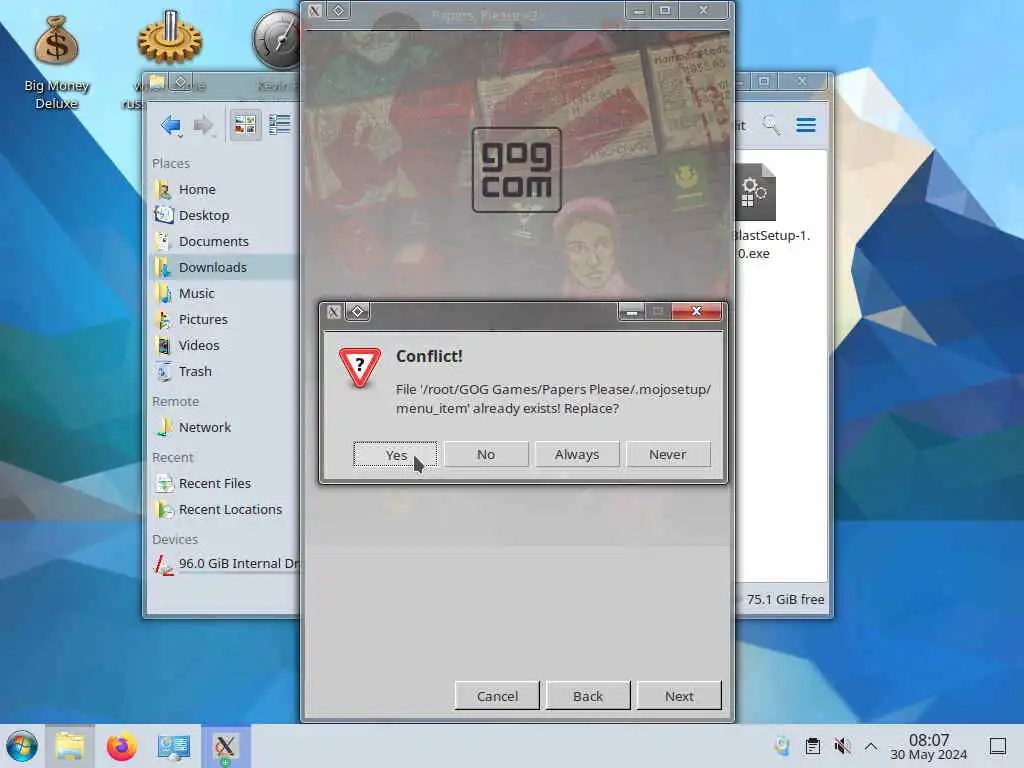
Task: Open the Start menu orb
Action: 22,746
